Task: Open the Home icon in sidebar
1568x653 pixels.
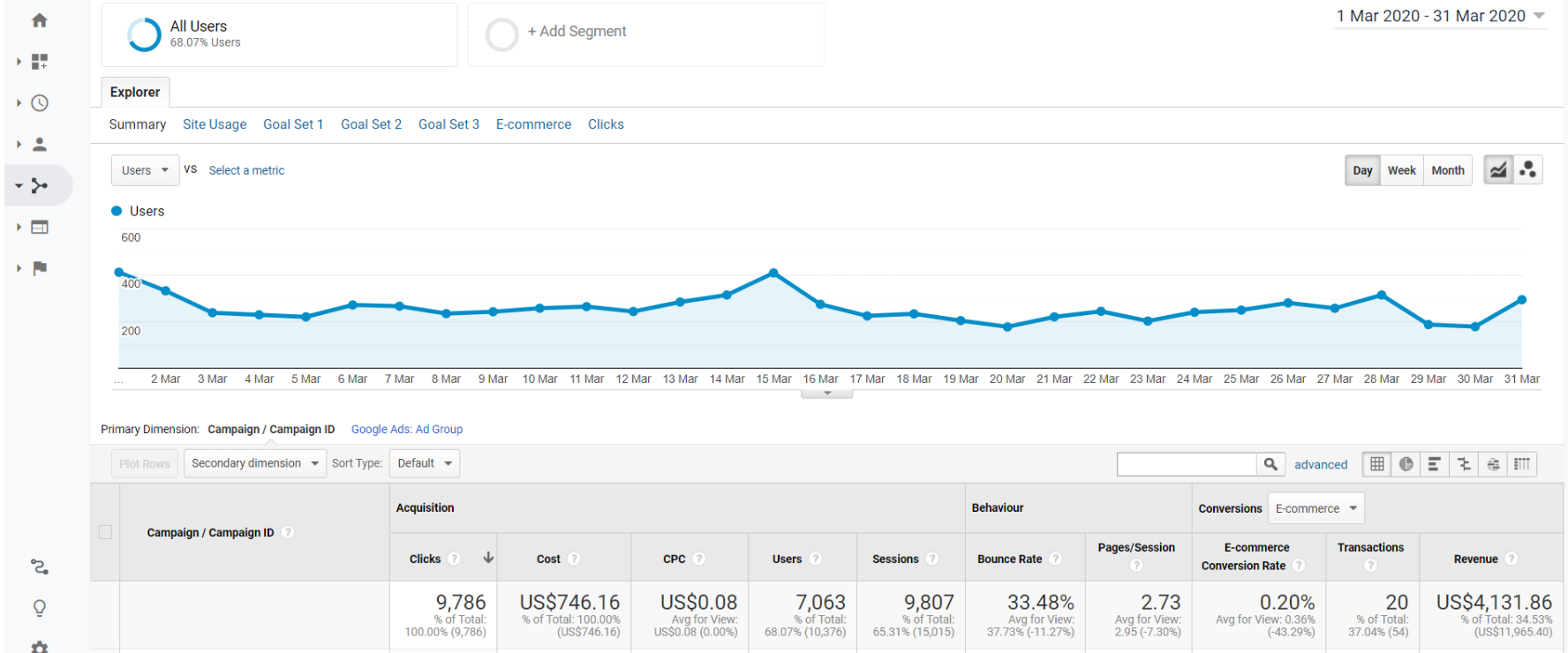Action: 40,20
